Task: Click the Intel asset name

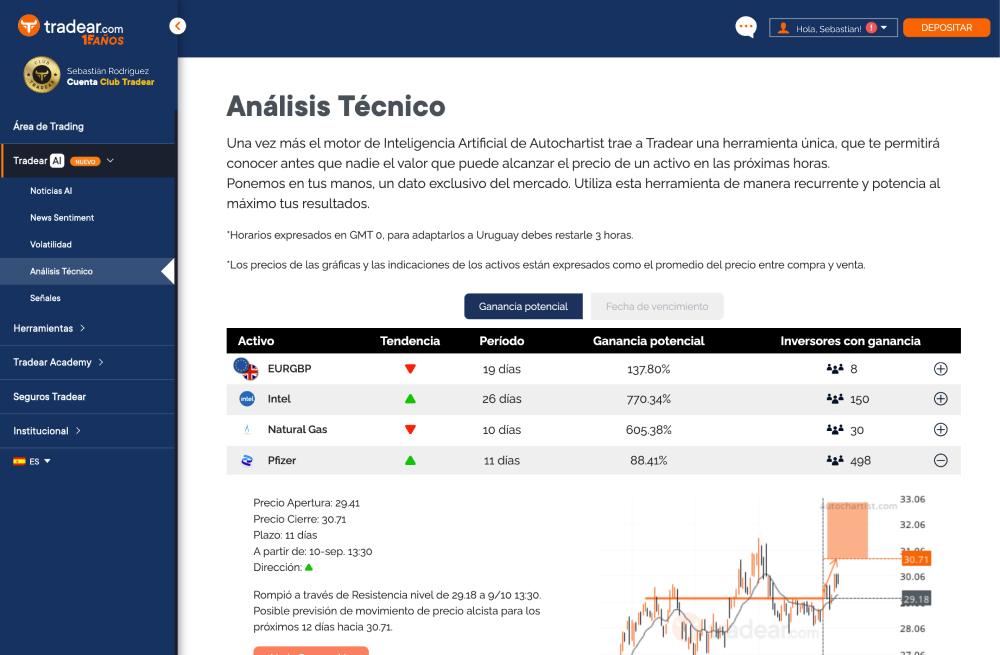Action: point(279,399)
